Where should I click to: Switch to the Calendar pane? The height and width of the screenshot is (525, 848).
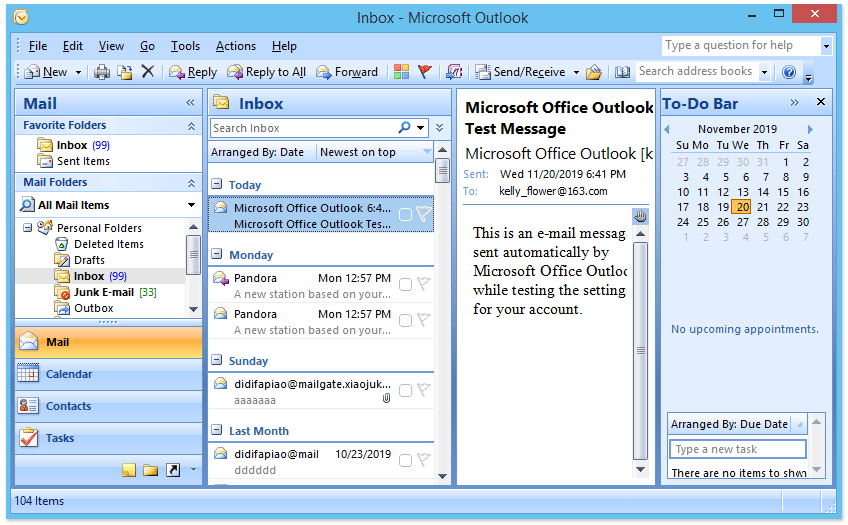108,374
